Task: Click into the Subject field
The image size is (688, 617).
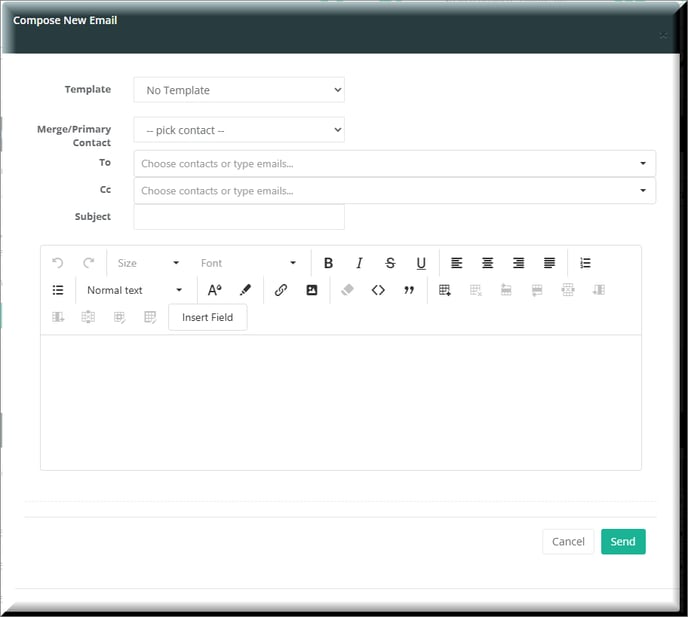Action: [239, 217]
